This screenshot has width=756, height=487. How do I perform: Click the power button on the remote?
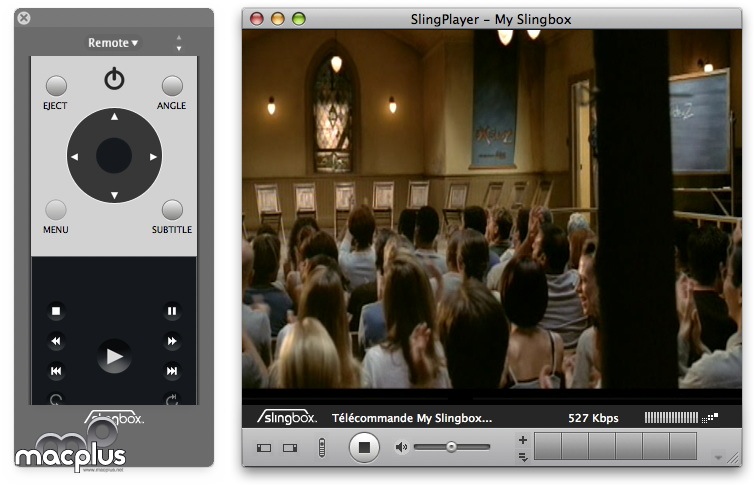[x=114, y=79]
